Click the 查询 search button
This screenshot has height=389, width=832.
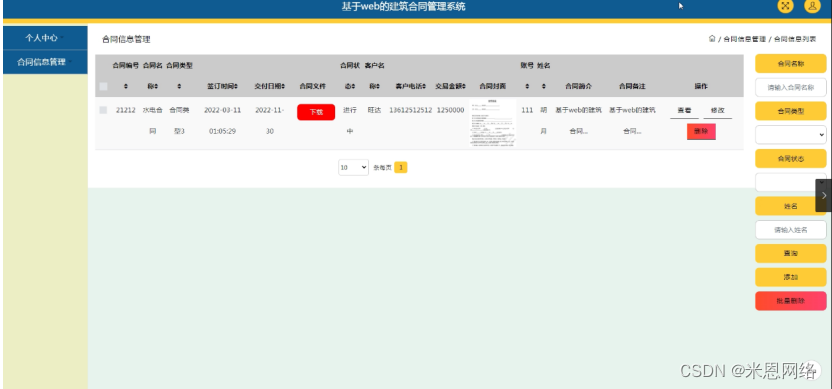(791, 254)
